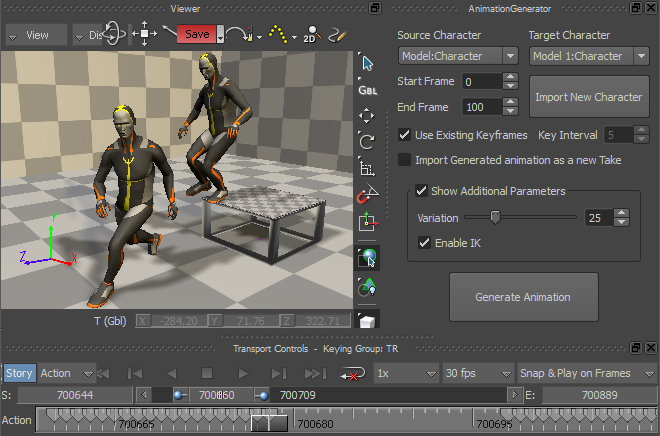
Task: Open the Source Character dropdown
Action: [457, 56]
